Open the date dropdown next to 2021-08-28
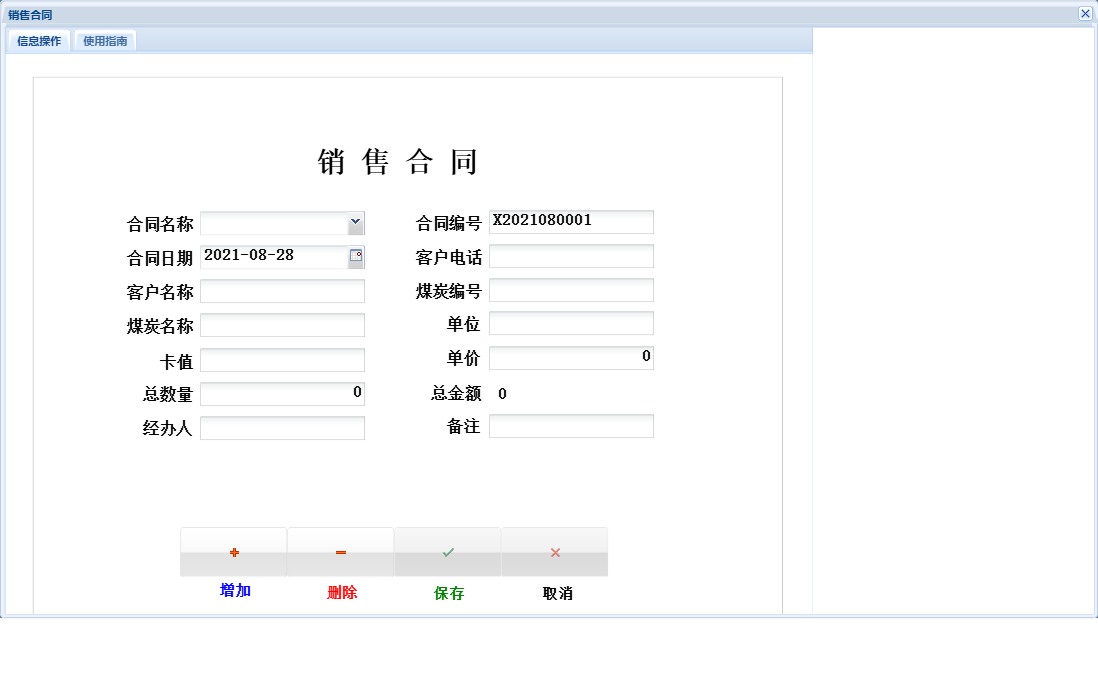Image resolution: width=1098 pixels, height=687 pixels. 356,256
